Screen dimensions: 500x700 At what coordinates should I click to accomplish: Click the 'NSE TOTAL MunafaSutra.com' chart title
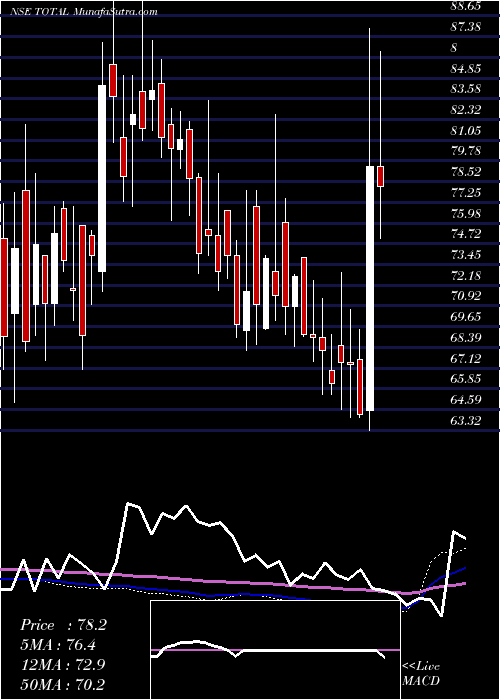[x=84, y=12]
